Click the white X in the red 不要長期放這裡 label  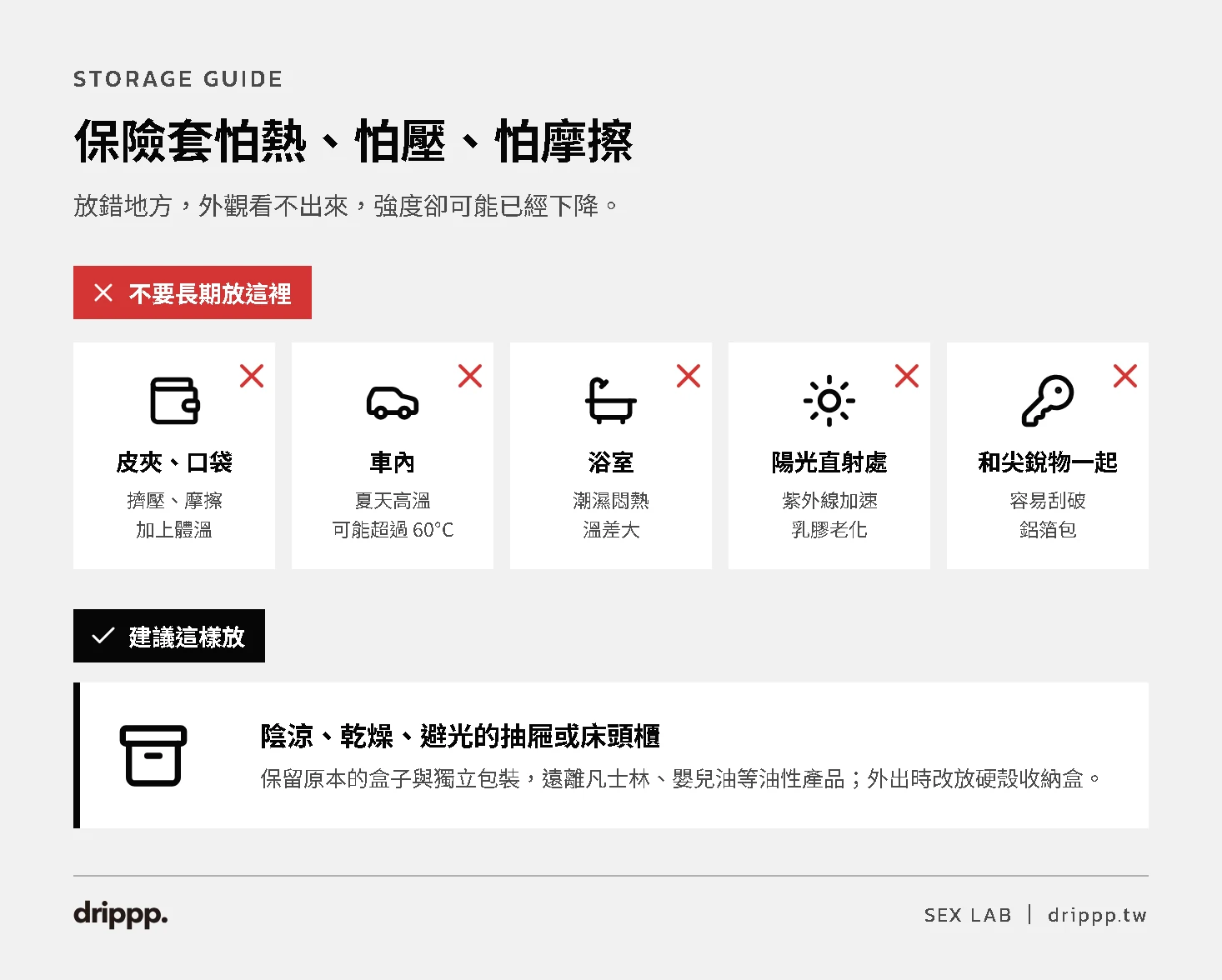103,292
